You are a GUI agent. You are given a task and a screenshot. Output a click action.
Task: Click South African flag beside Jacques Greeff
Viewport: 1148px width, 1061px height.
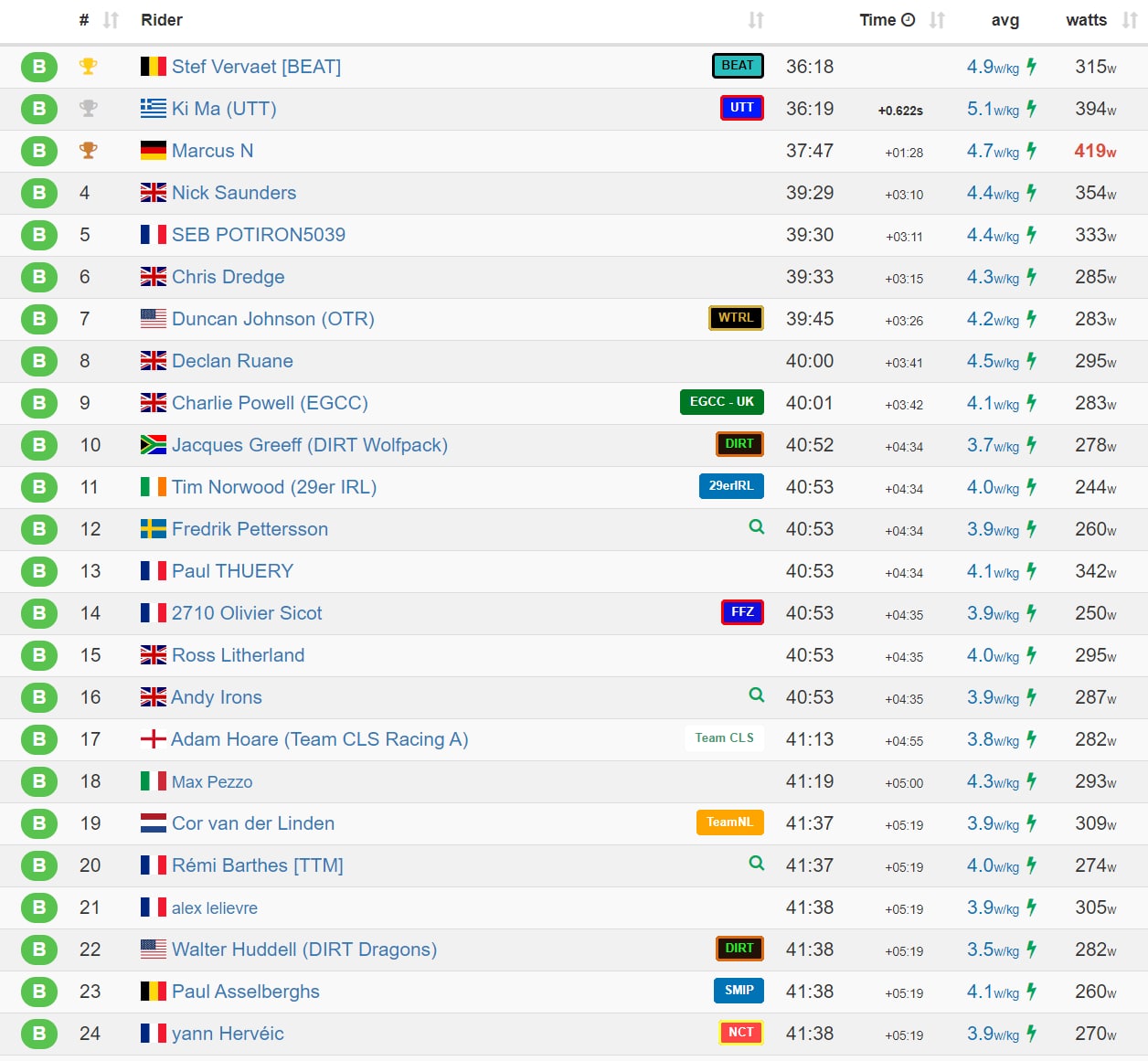[x=154, y=445]
